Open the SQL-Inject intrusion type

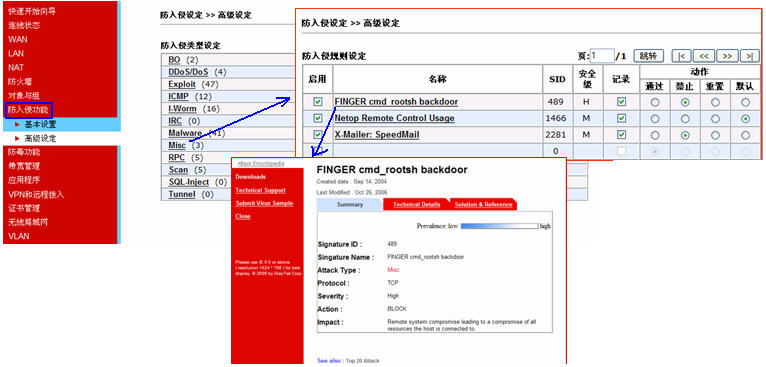pos(189,182)
